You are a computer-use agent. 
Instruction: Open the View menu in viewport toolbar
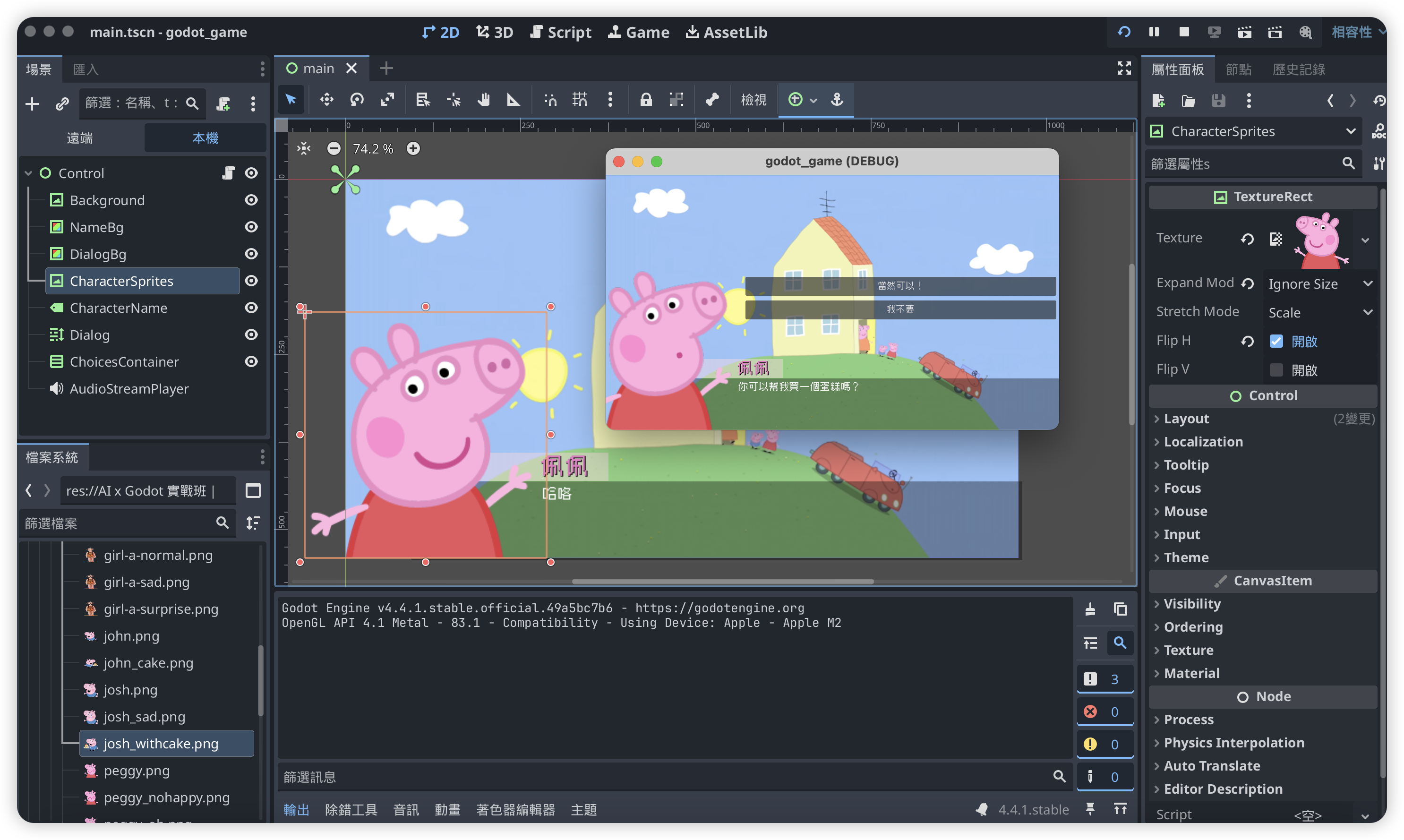753,100
